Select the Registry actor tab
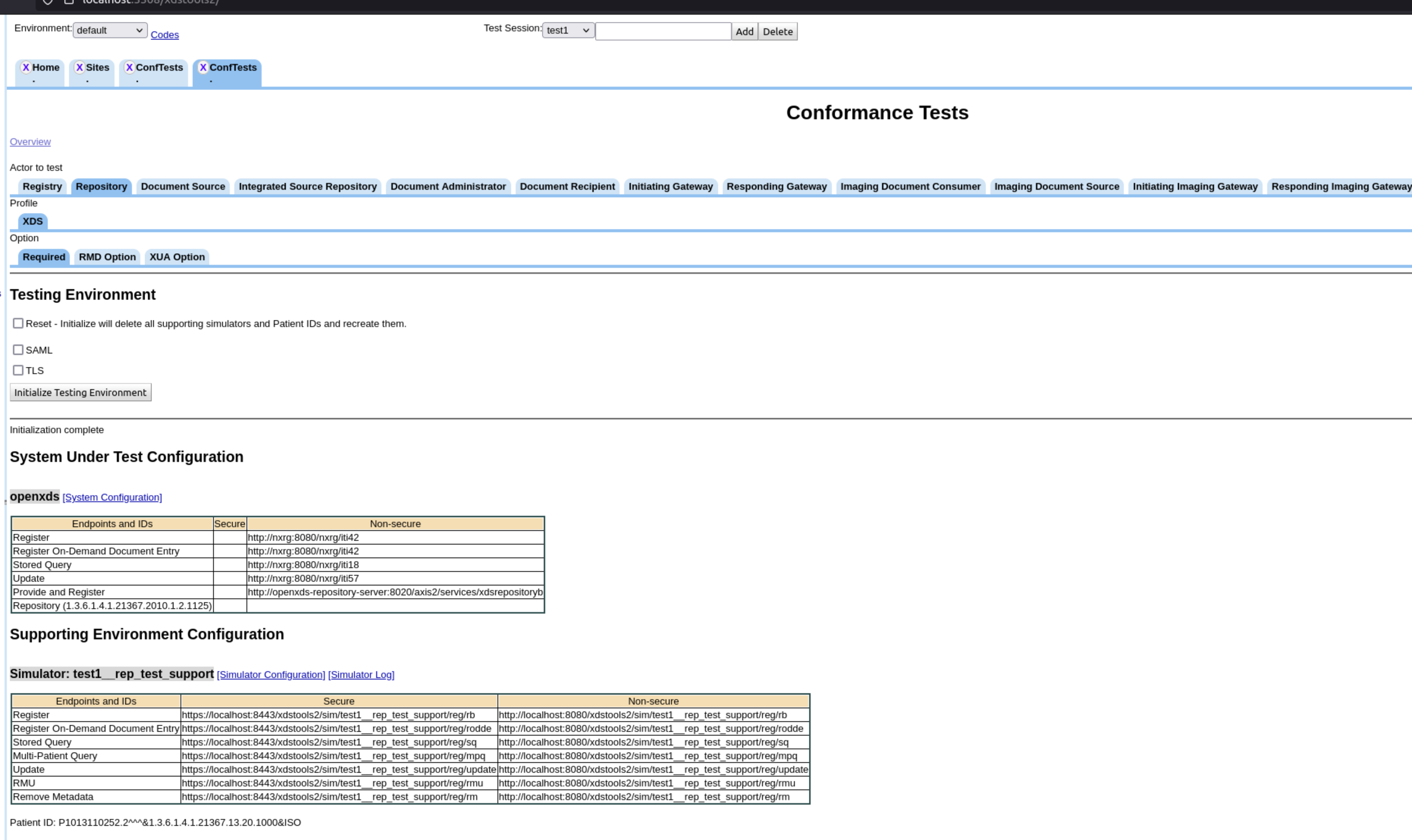The height and width of the screenshot is (840, 1412). (x=42, y=186)
